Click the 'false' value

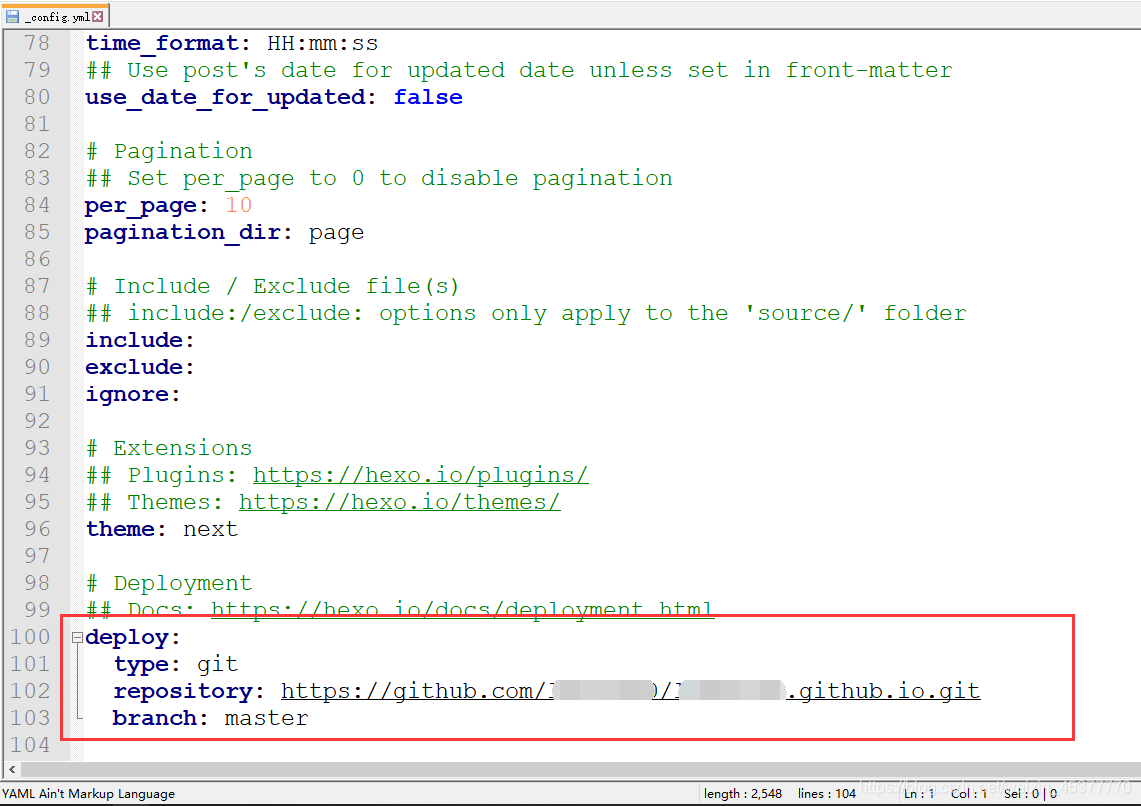[x=428, y=97]
